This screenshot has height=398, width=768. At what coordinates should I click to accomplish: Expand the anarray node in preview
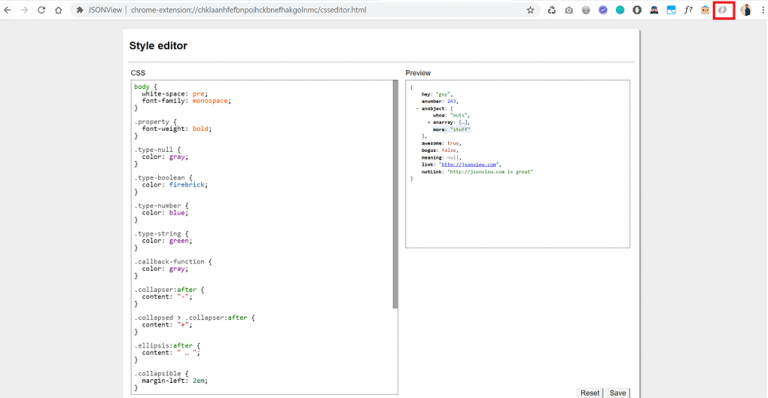coord(429,122)
